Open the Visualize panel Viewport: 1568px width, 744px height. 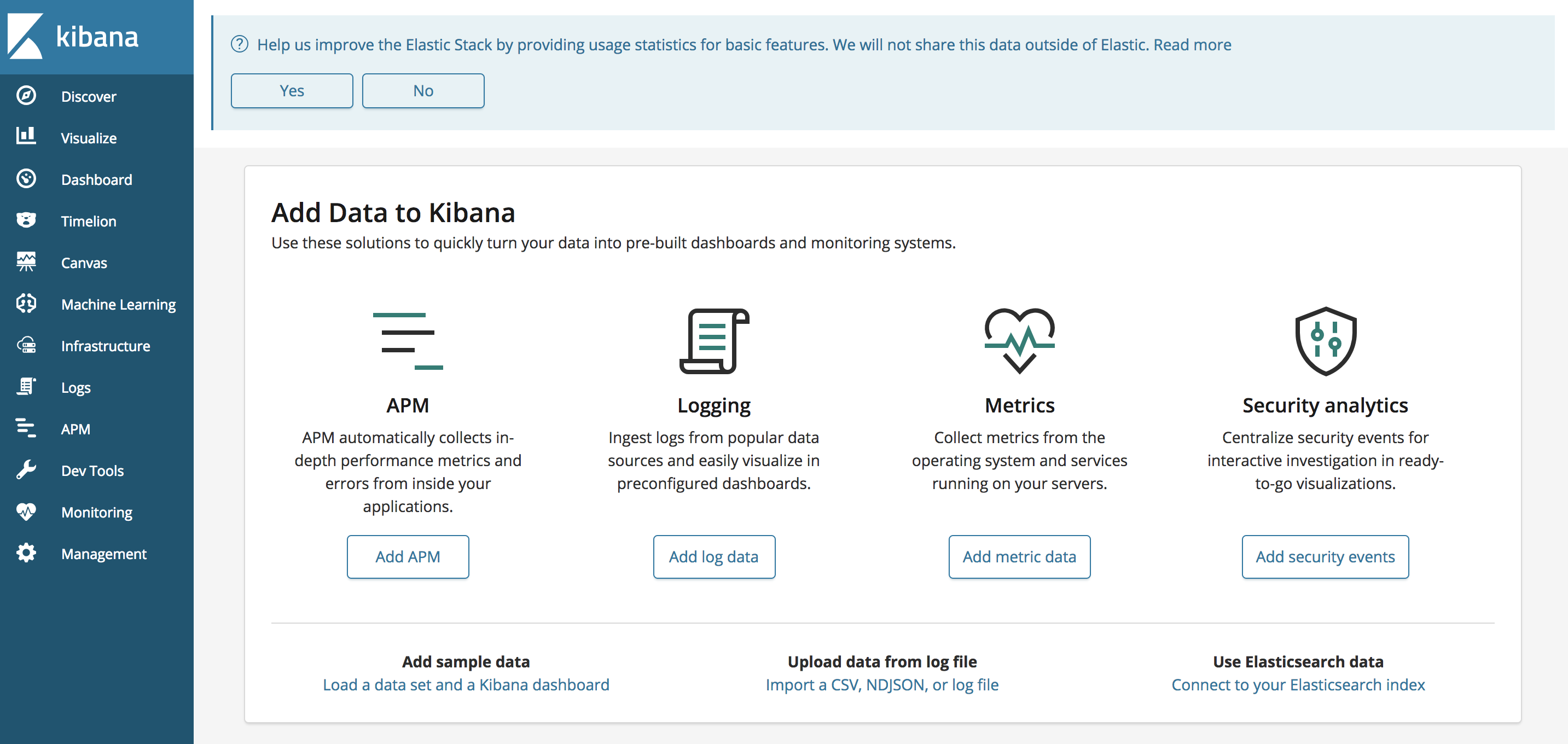pos(88,137)
